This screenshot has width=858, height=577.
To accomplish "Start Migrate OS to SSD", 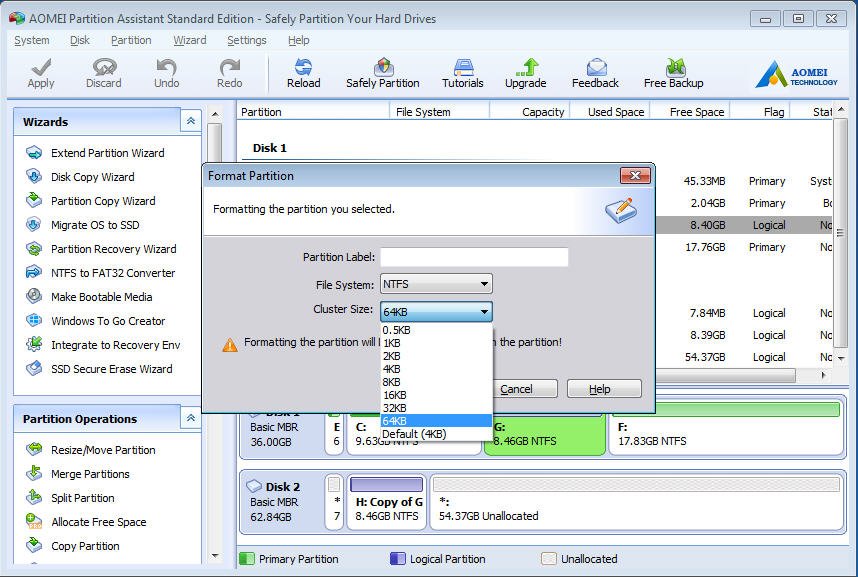I will [x=83, y=225].
